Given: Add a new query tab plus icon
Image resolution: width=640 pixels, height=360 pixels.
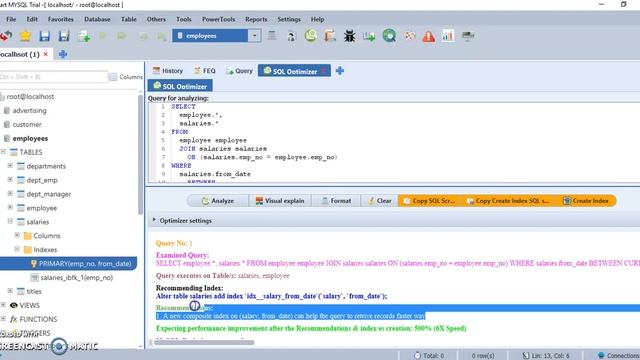Looking at the screenshot, I should [340, 71].
